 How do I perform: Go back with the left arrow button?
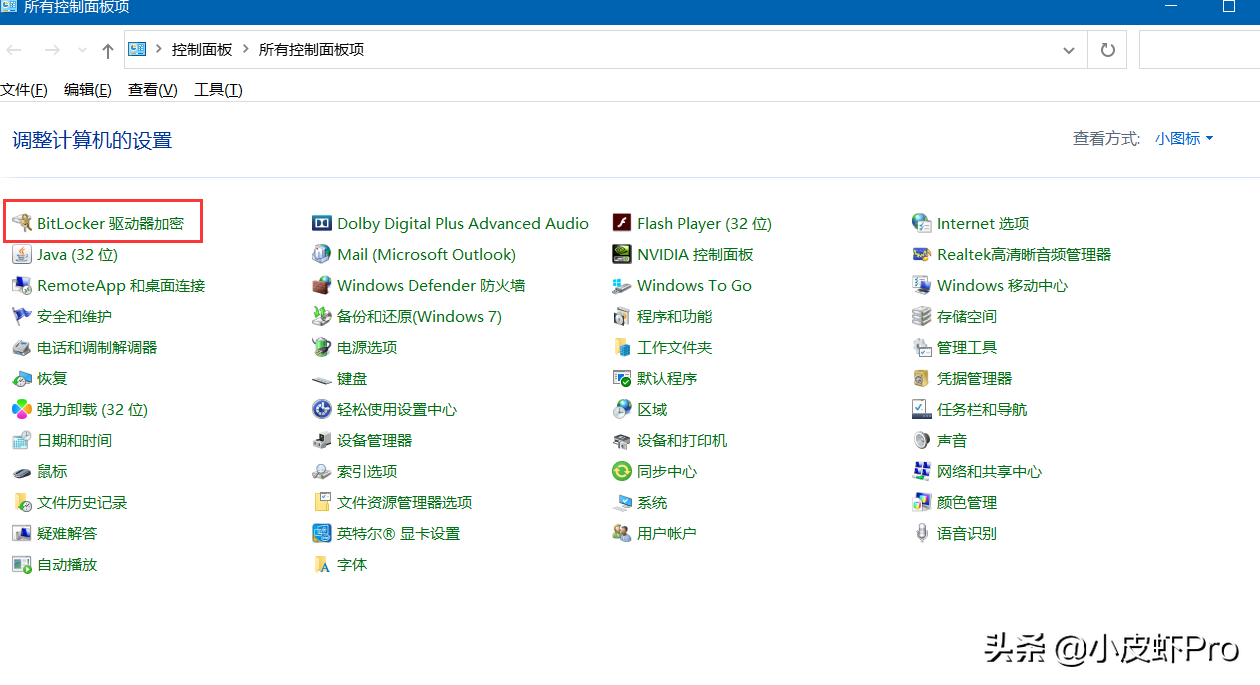14,50
